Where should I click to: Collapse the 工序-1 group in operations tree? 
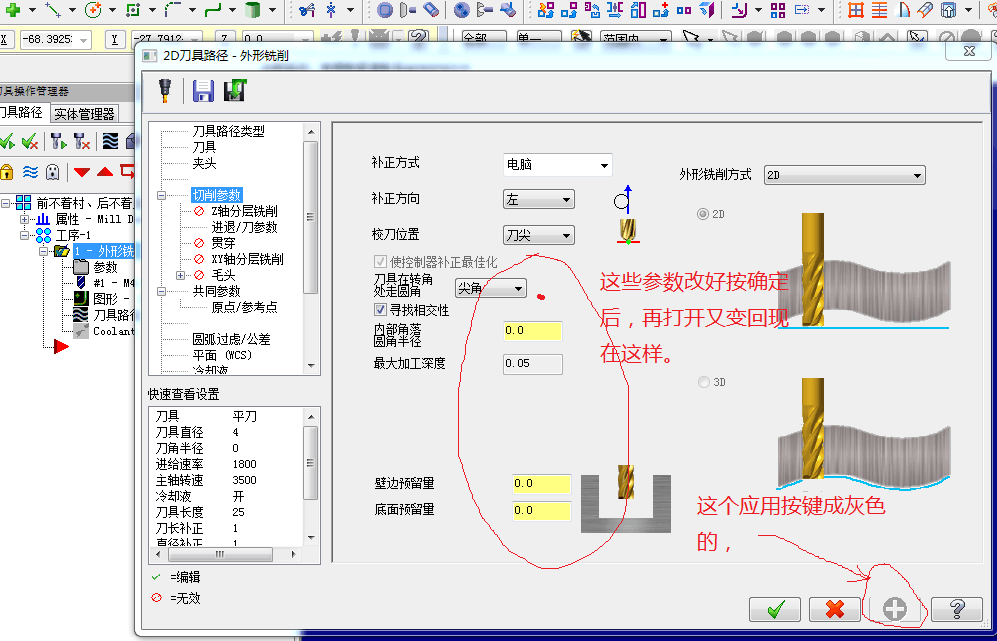pyautogui.click(x=25, y=235)
